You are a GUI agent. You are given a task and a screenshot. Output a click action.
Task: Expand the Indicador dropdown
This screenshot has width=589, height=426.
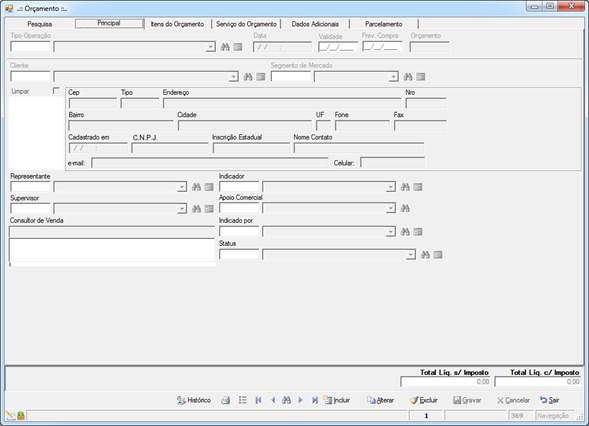coord(391,187)
